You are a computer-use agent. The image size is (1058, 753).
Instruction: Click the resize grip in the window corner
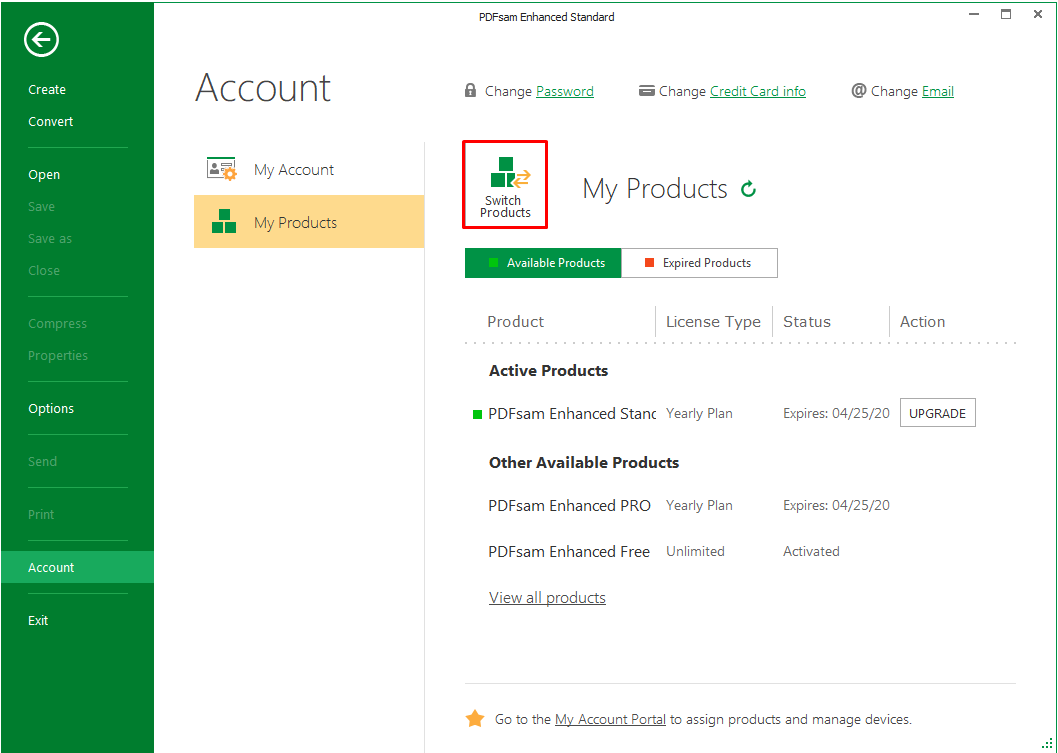coord(1047,743)
